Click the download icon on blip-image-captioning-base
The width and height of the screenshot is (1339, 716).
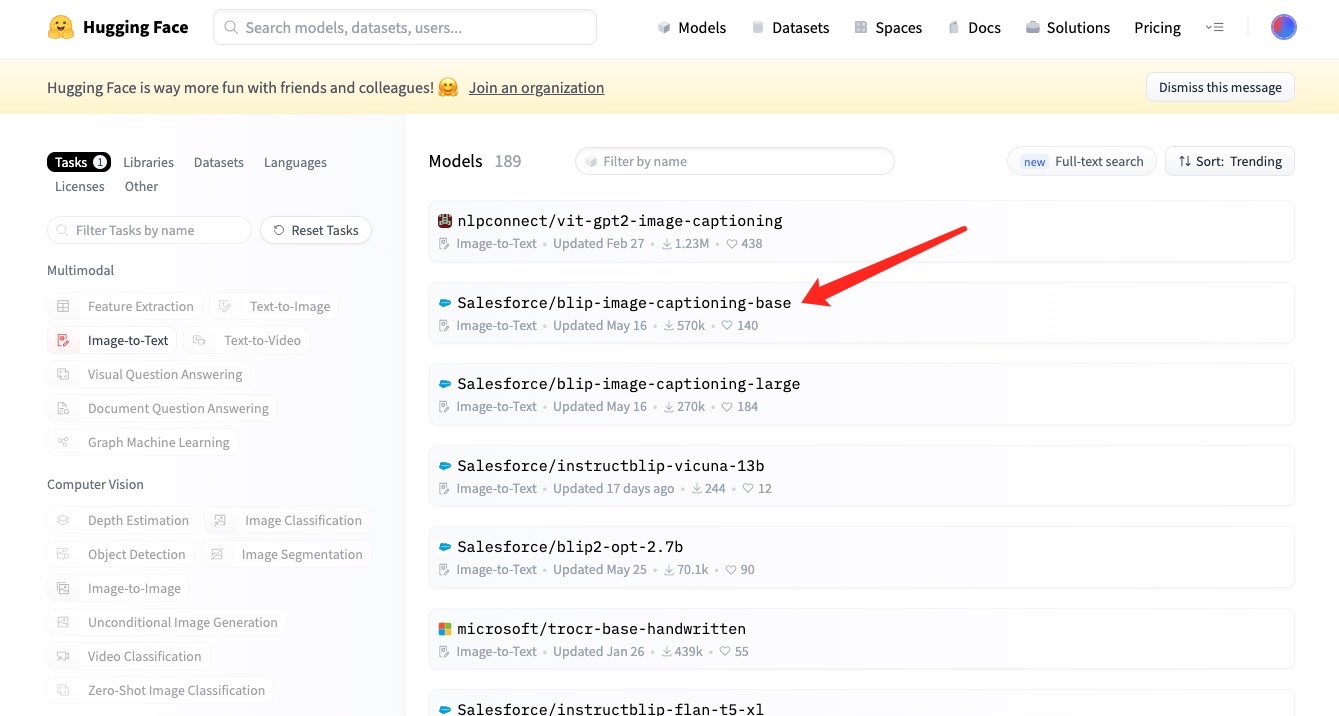coord(668,325)
